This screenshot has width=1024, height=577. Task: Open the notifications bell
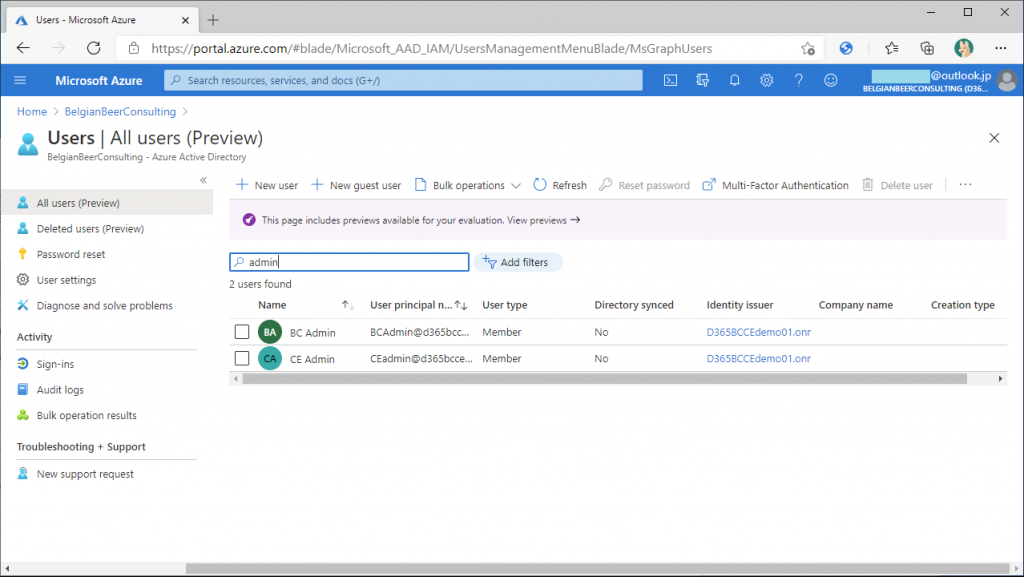(x=735, y=80)
